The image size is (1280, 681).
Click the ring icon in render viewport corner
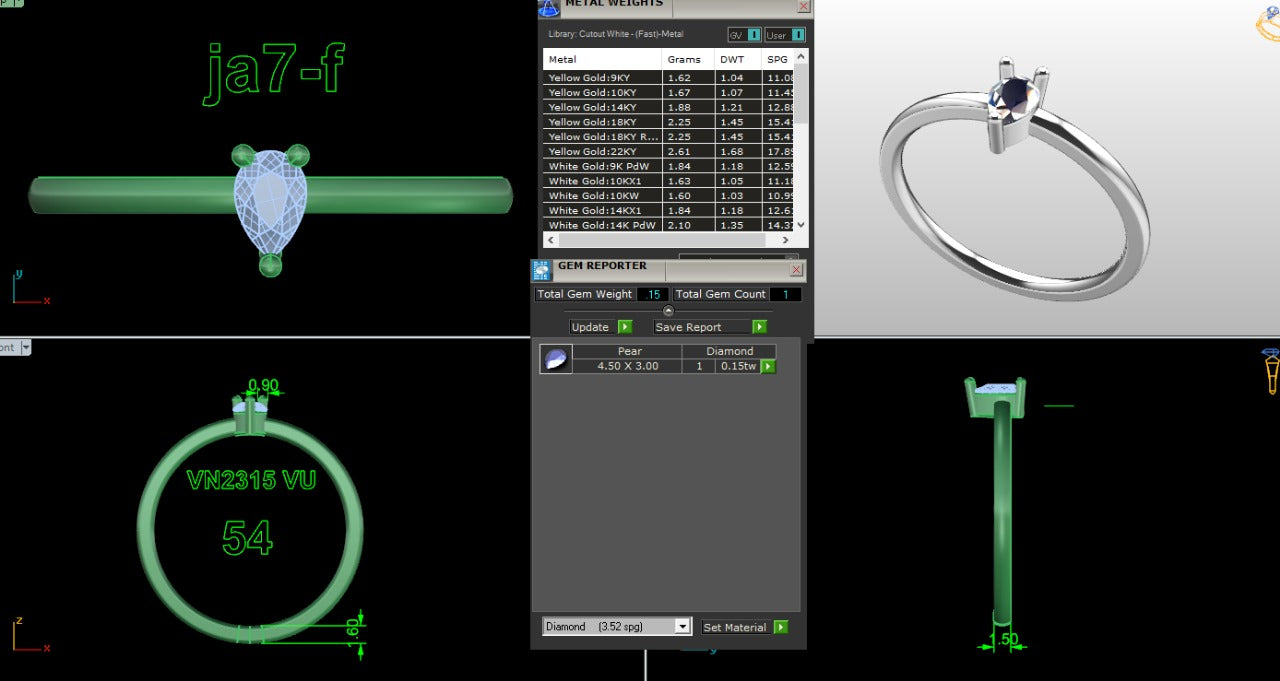point(1268,25)
